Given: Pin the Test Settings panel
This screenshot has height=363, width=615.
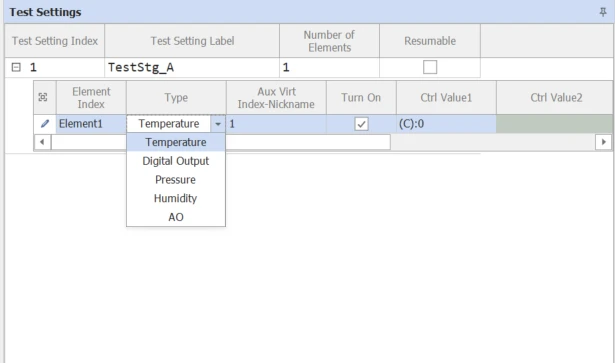Looking at the screenshot, I should pos(603,12).
